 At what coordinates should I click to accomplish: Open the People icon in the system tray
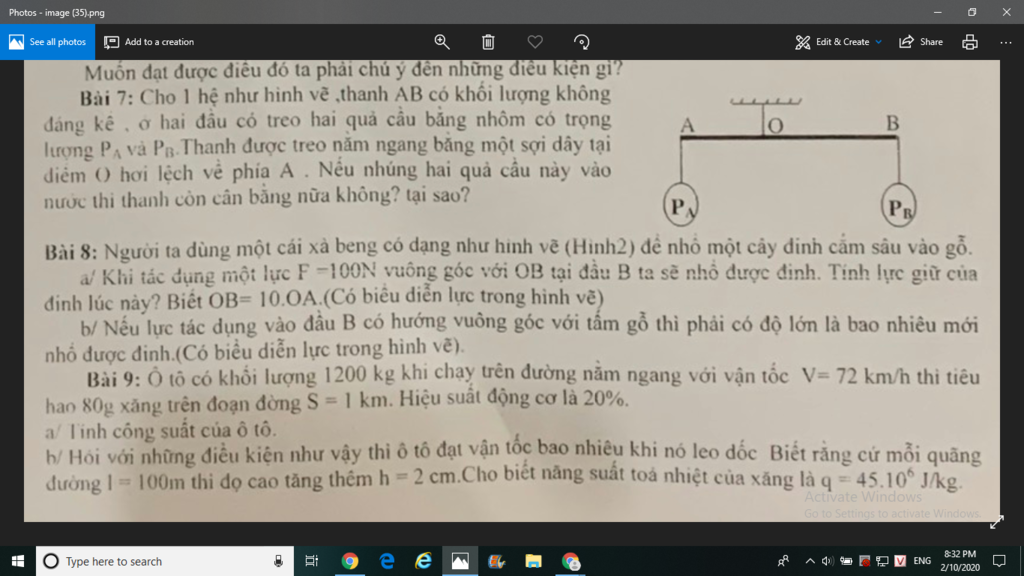(783, 561)
